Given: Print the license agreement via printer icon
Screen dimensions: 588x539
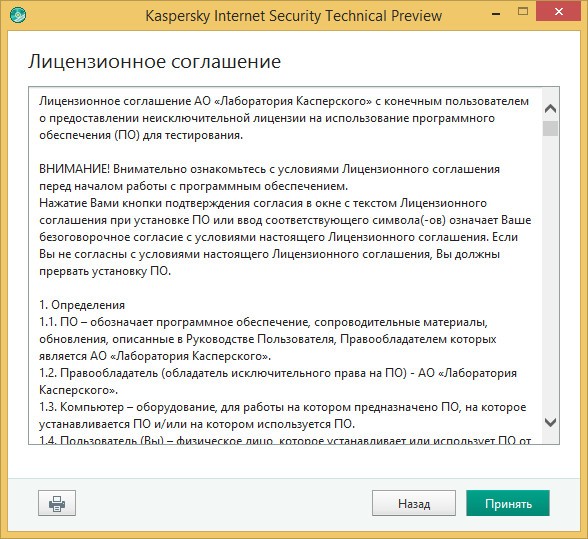Looking at the screenshot, I should 57,503.
